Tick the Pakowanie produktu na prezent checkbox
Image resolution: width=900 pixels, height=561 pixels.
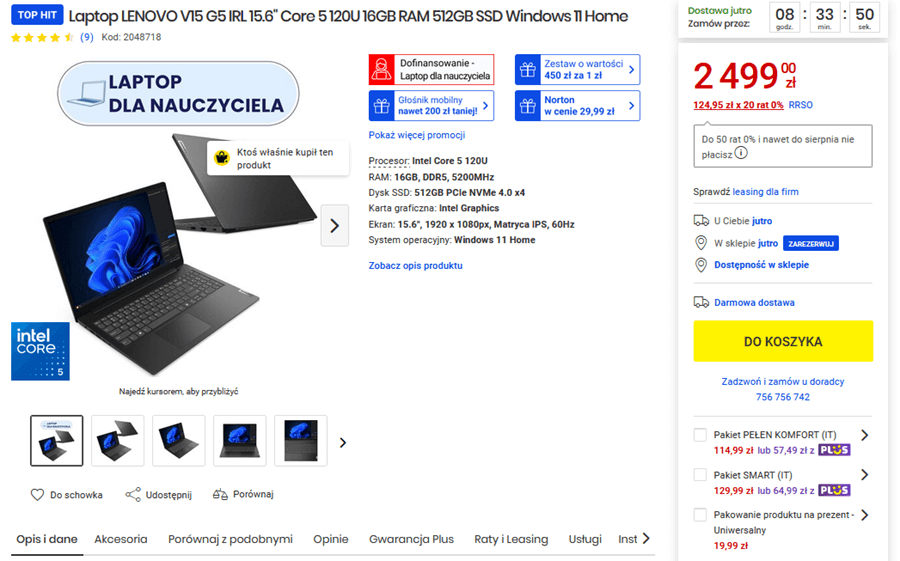(x=700, y=514)
